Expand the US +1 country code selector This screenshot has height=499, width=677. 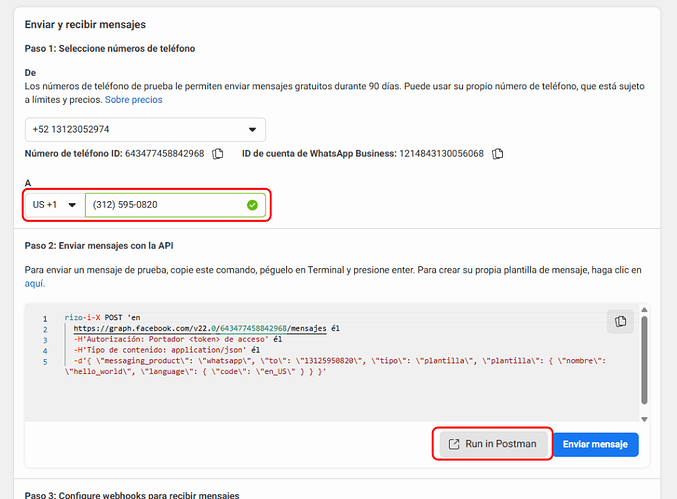pyautogui.click(x=54, y=205)
